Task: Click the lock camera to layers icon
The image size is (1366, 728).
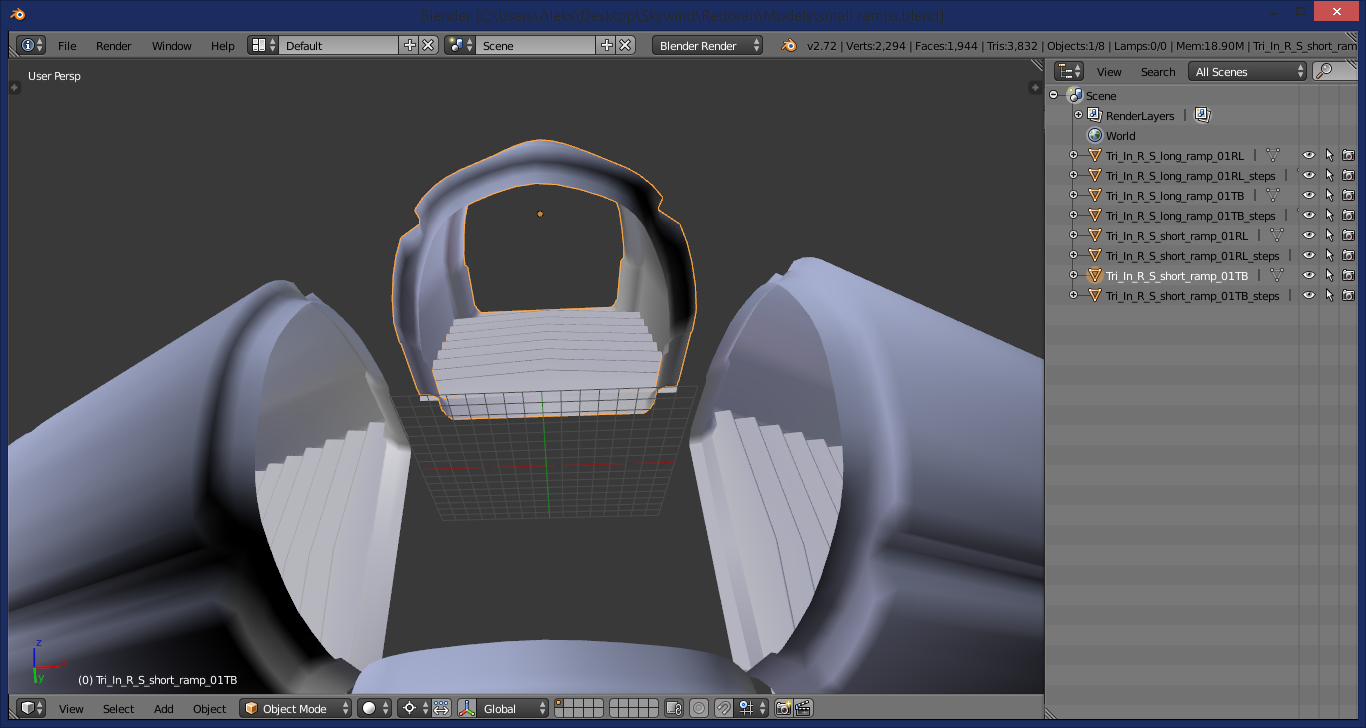Action: tap(674, 708)
